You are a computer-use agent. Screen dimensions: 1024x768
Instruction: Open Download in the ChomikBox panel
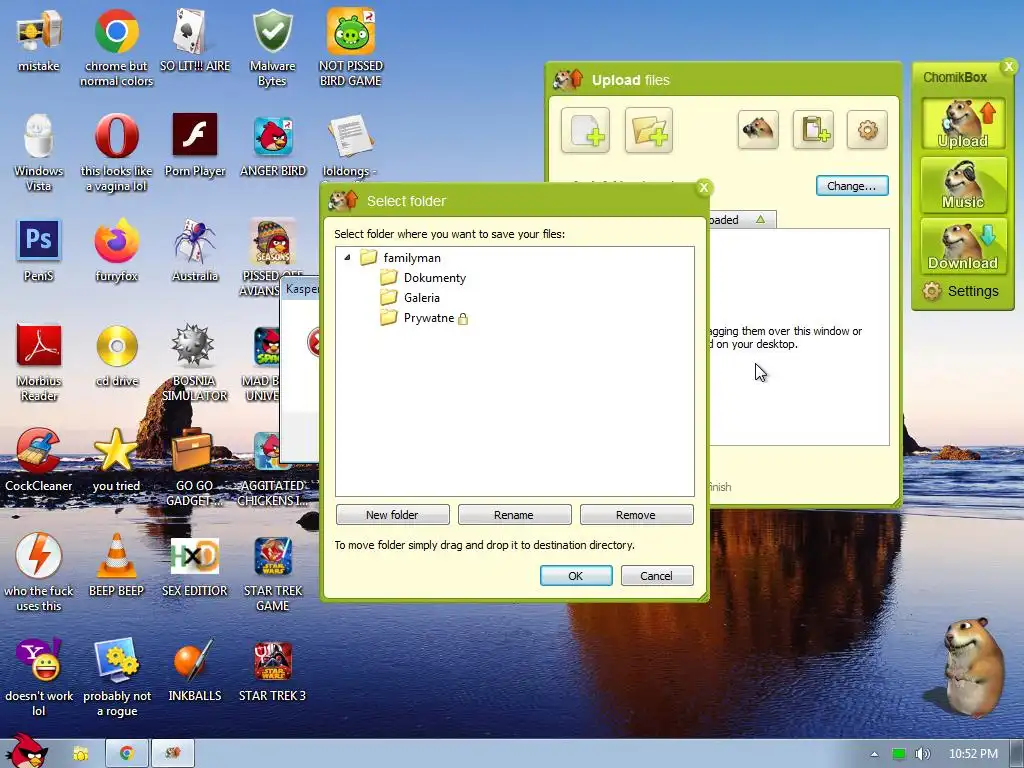click(x=963, y=246)
